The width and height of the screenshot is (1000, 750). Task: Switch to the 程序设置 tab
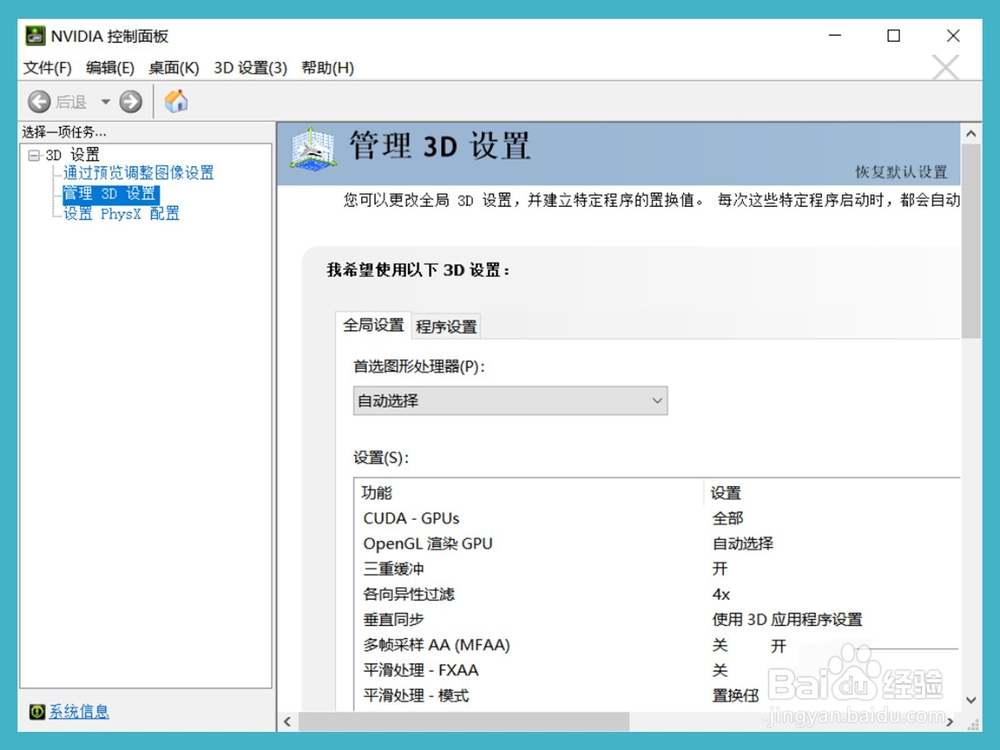coord(445,325)
